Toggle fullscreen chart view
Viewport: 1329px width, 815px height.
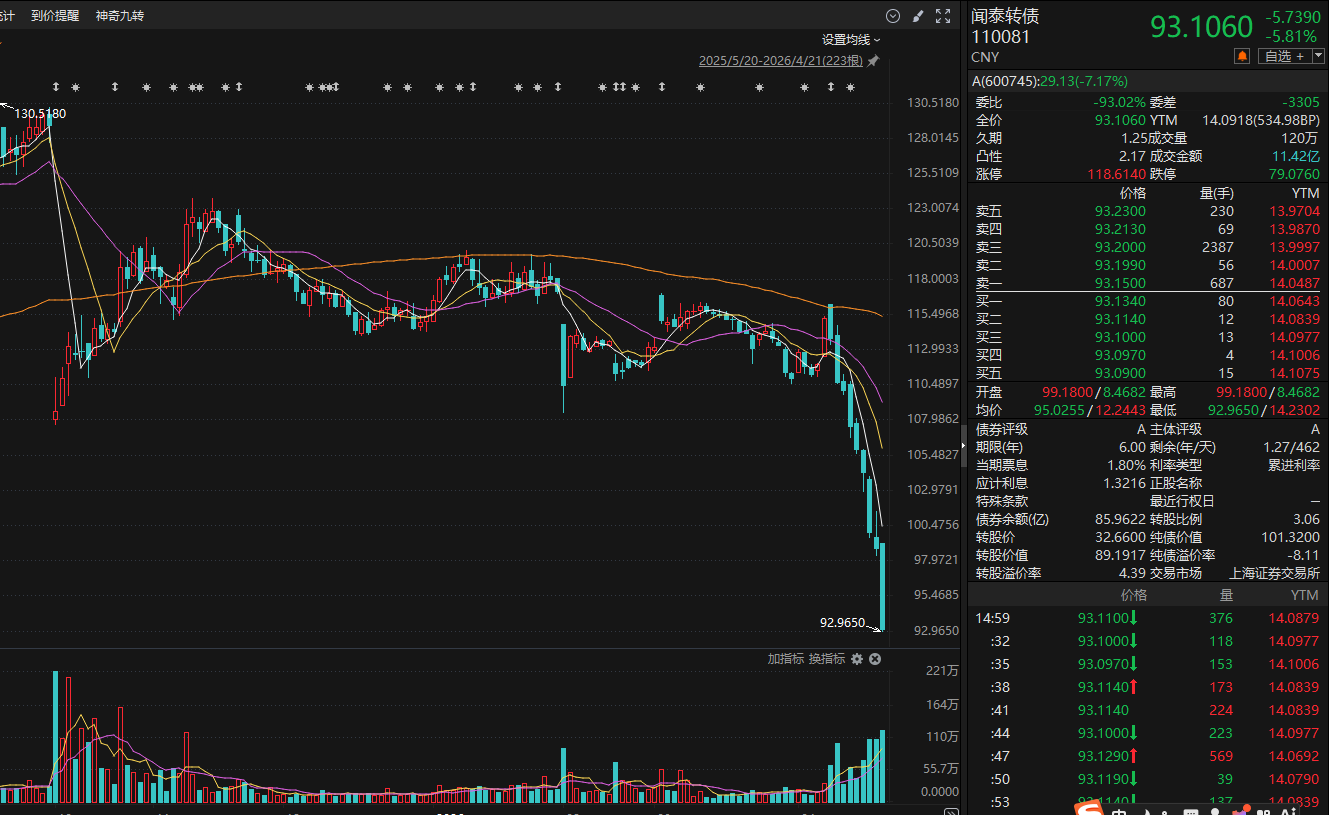pyautogui.click(x=942, y=16)
